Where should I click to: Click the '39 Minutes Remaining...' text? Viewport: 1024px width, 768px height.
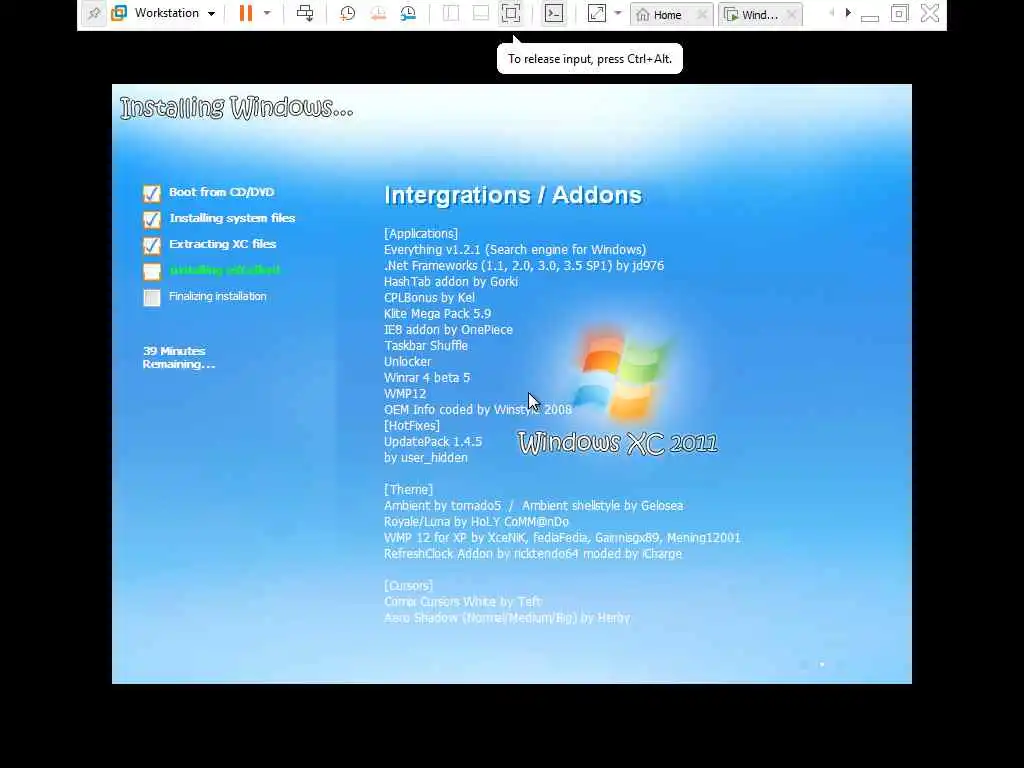coord(179,358)
